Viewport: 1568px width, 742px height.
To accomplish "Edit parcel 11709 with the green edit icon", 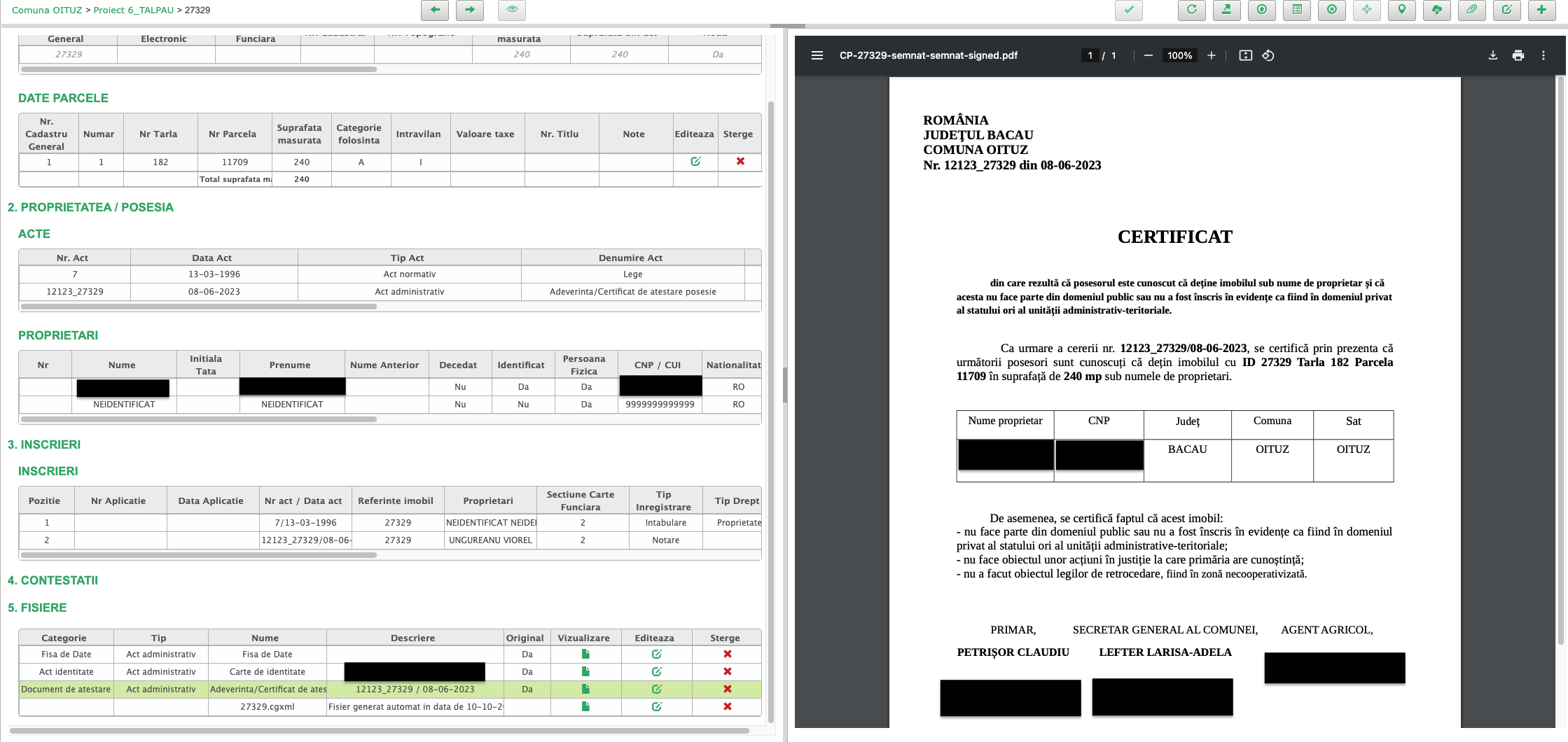I will click(695, 162).
